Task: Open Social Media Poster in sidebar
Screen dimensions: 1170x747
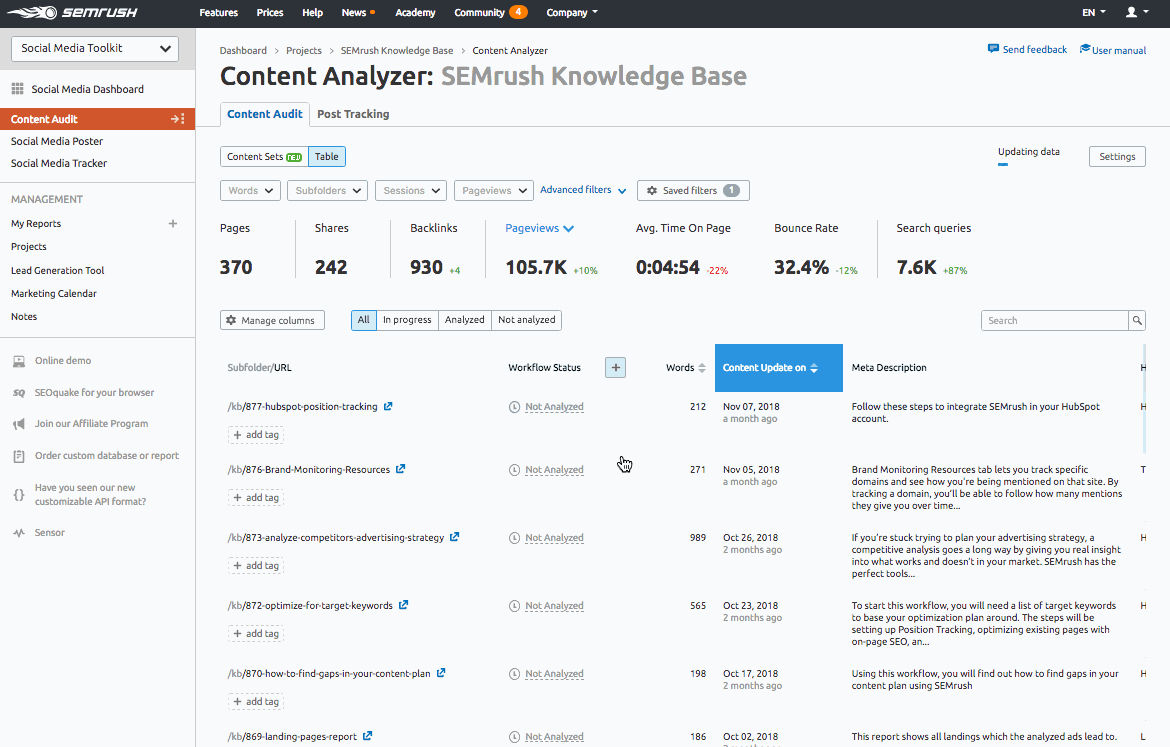Action: tap(57, 141)
